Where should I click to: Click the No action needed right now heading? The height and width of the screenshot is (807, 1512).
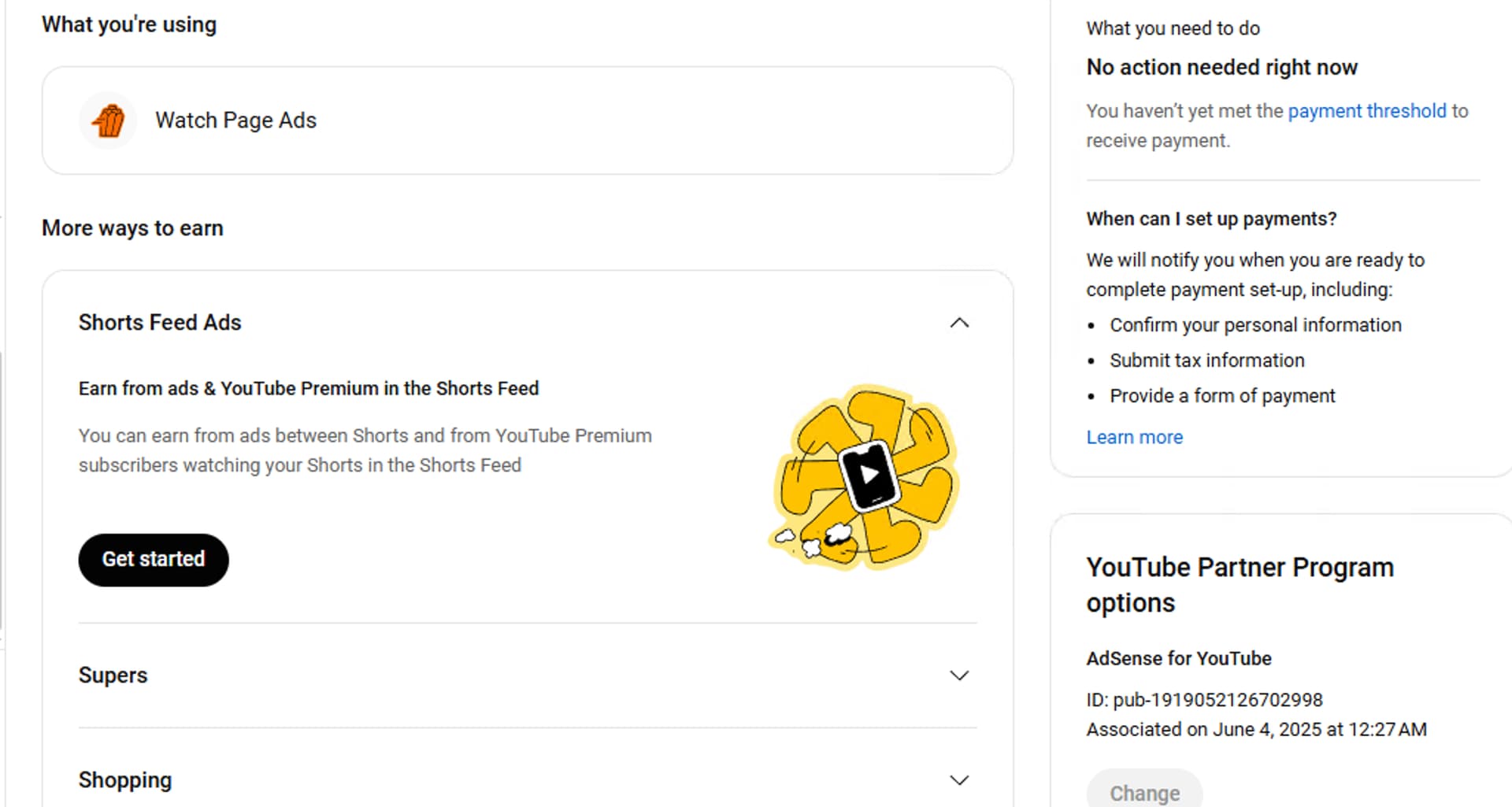[x=1221, y=68]
